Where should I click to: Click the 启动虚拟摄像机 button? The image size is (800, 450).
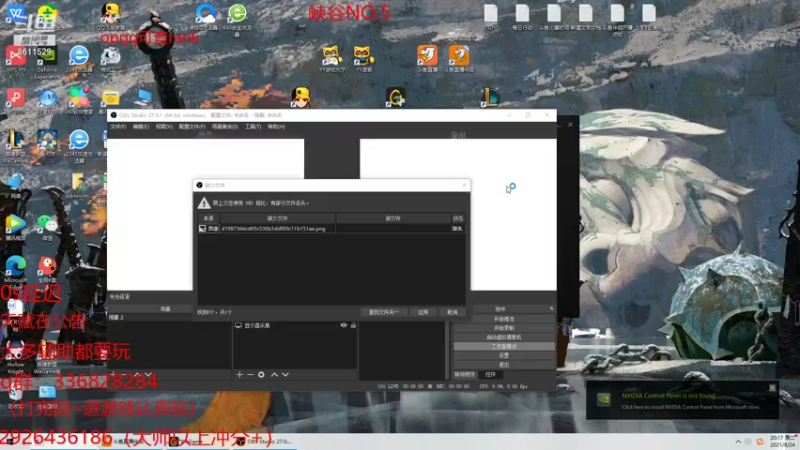(504, 337)
